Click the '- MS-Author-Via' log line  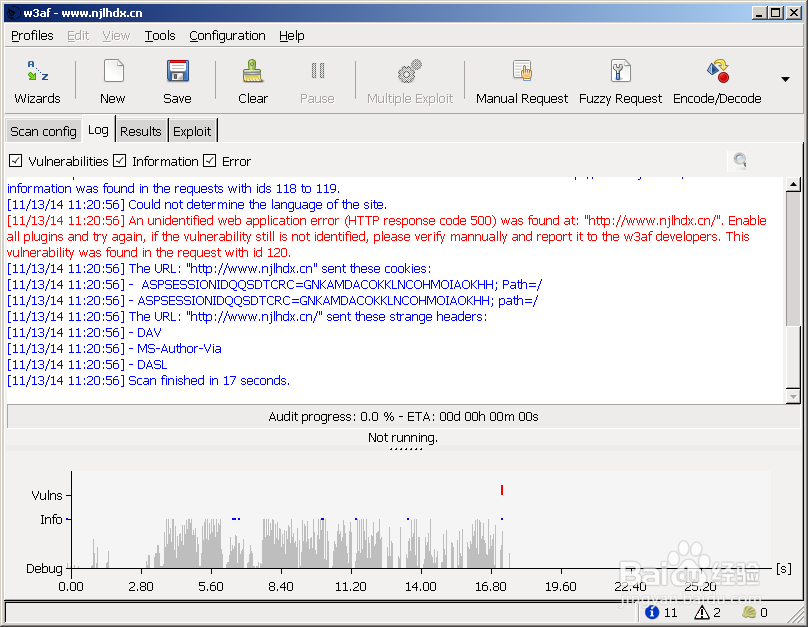pyautogui.click(x=114, y=349)
